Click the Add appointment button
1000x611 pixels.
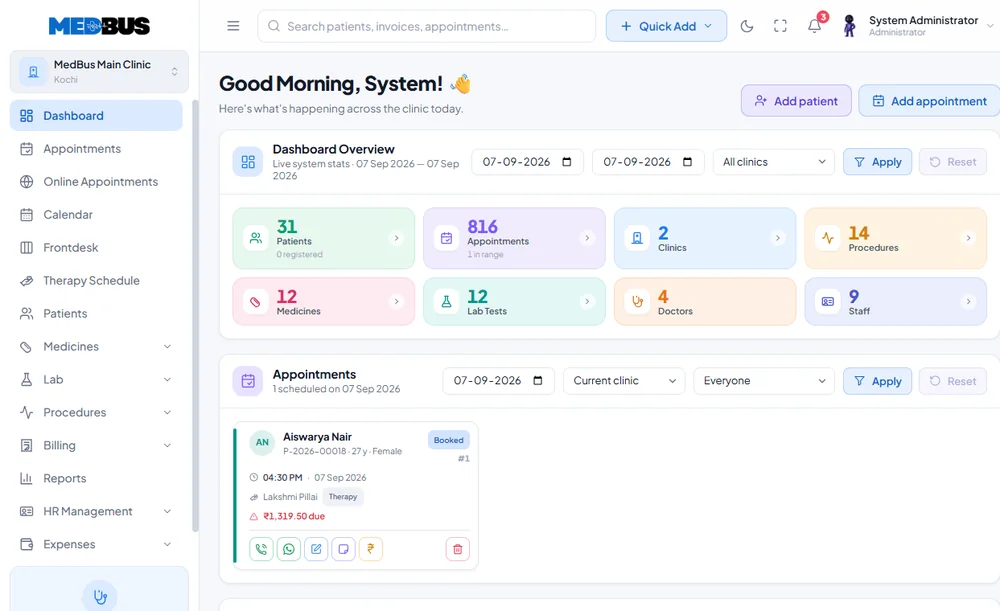click(929, 101)
